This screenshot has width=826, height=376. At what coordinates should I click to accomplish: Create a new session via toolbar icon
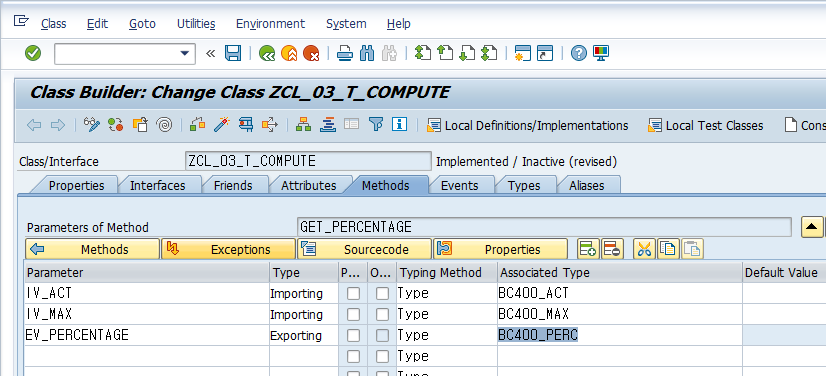[x=523, y=53]
